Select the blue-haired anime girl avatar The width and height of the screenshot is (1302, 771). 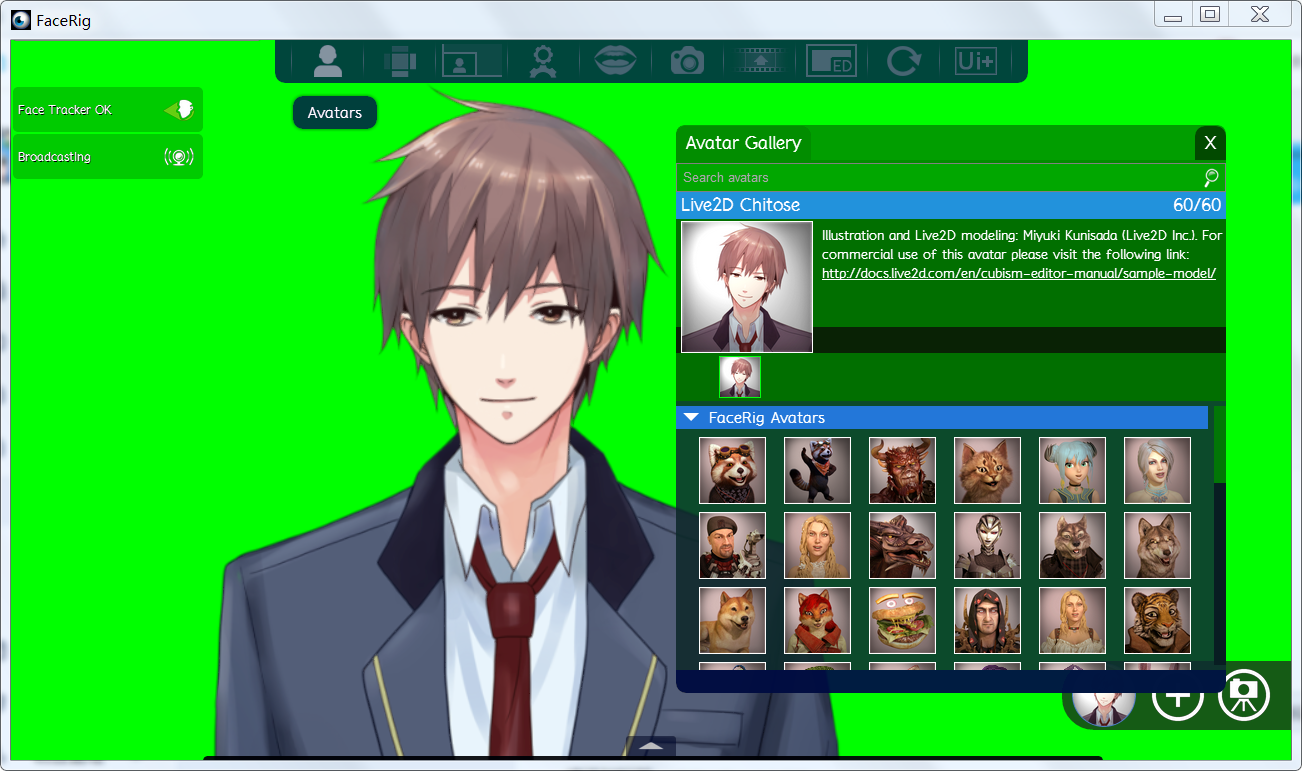coord(1072,470)
